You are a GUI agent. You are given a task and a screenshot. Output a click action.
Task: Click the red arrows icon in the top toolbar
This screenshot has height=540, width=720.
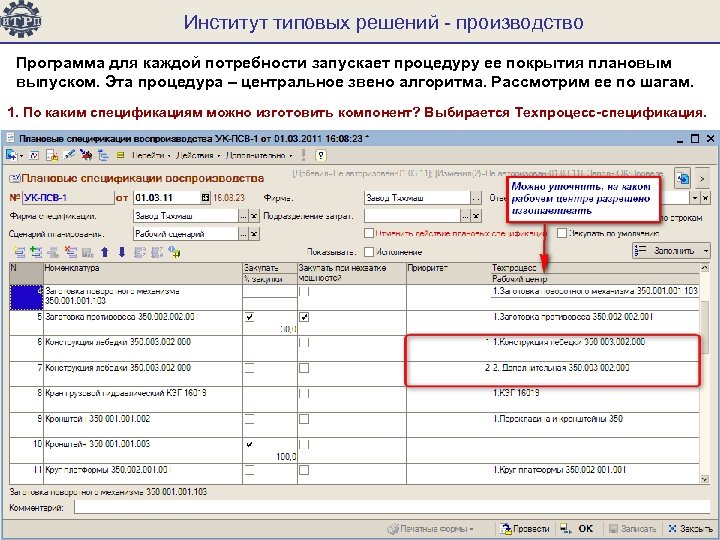[86, 155]
